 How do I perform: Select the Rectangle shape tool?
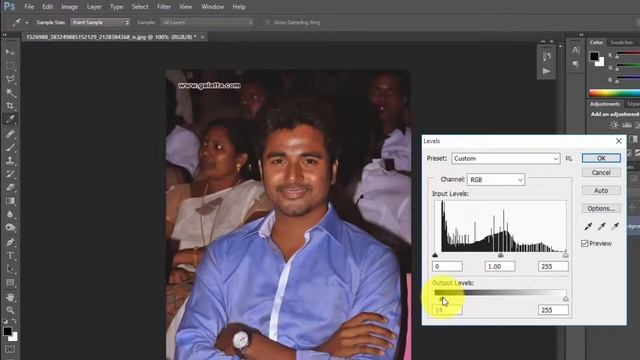pyautogui.click(x=10, y=282)
